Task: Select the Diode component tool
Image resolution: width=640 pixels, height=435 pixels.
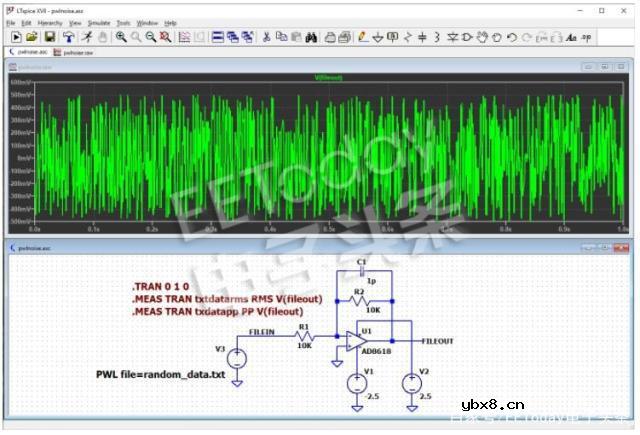Action: point(452,37)
